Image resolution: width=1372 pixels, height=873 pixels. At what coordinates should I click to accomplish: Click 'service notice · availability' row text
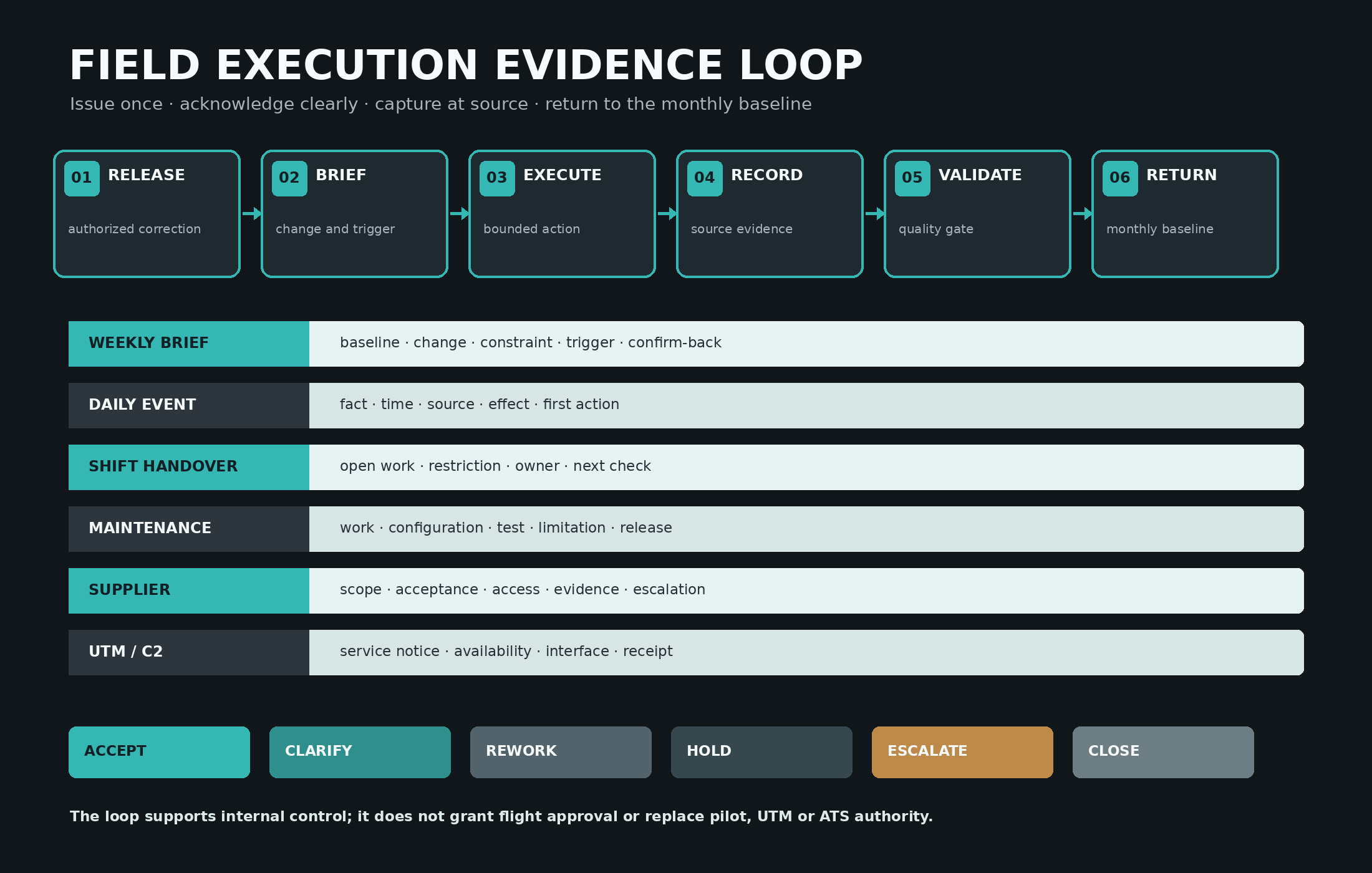[506, 652]
